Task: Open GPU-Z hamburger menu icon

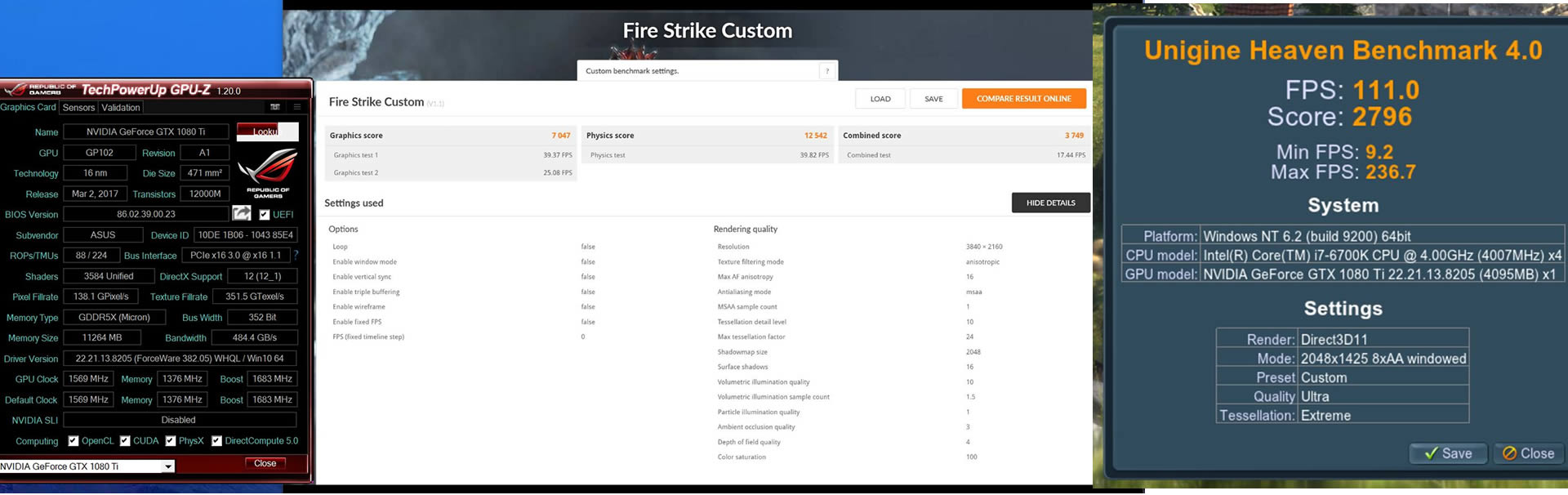Action: [x=297, y=107]
